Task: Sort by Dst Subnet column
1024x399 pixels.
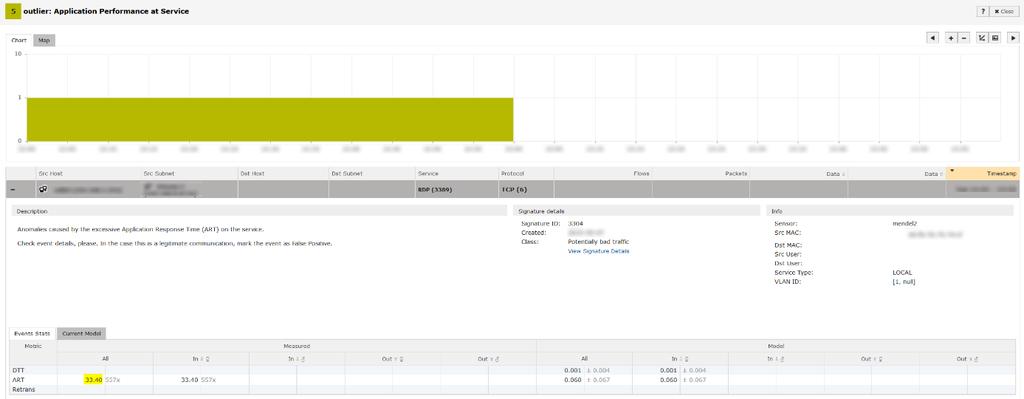Action: pyautogui.click(x=372, y=174)
